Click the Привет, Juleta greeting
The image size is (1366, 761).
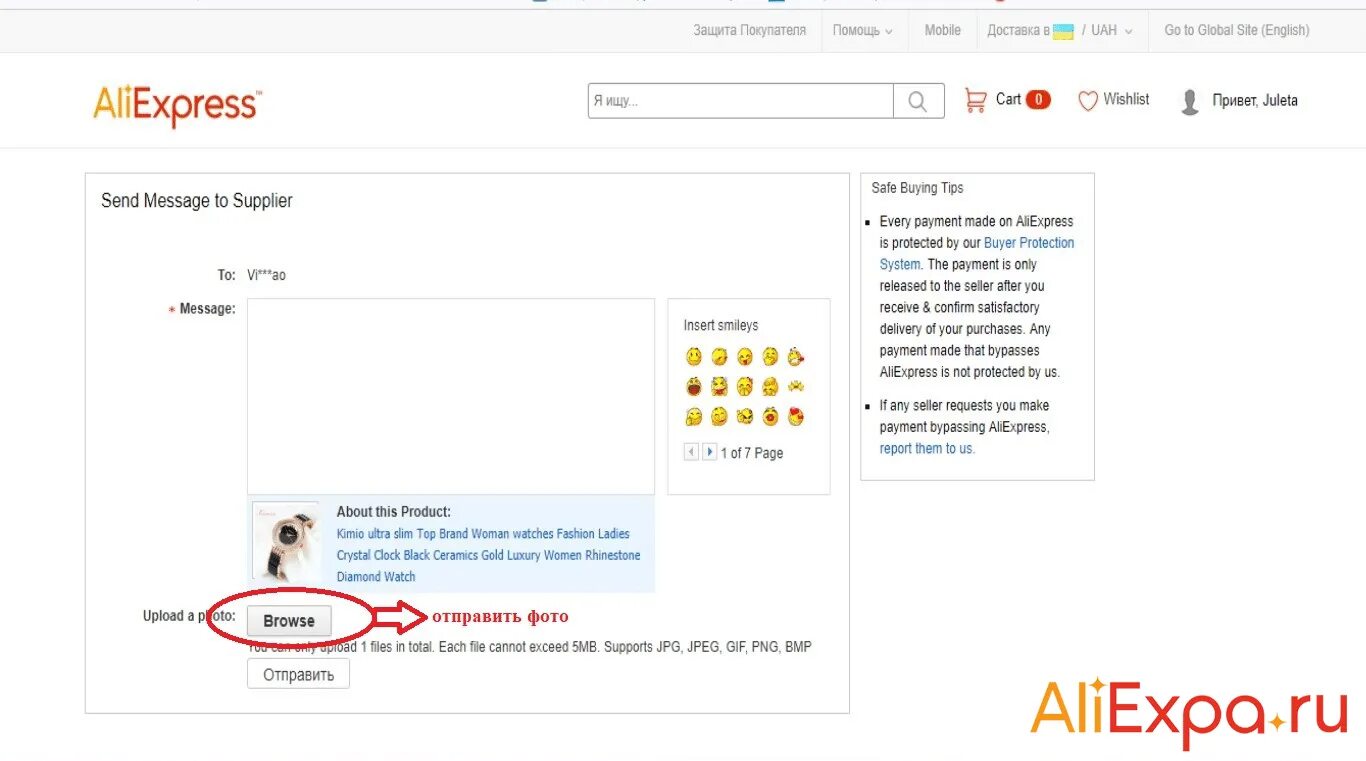tap(1255, 101)
